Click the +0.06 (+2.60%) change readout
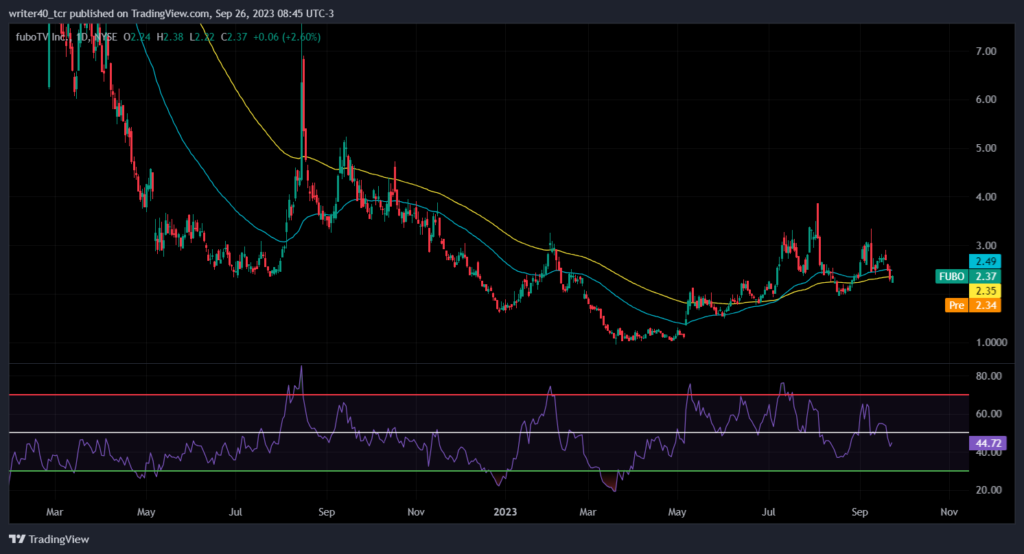The width and height of the screenshot is (1024, 554). [287, 37]
